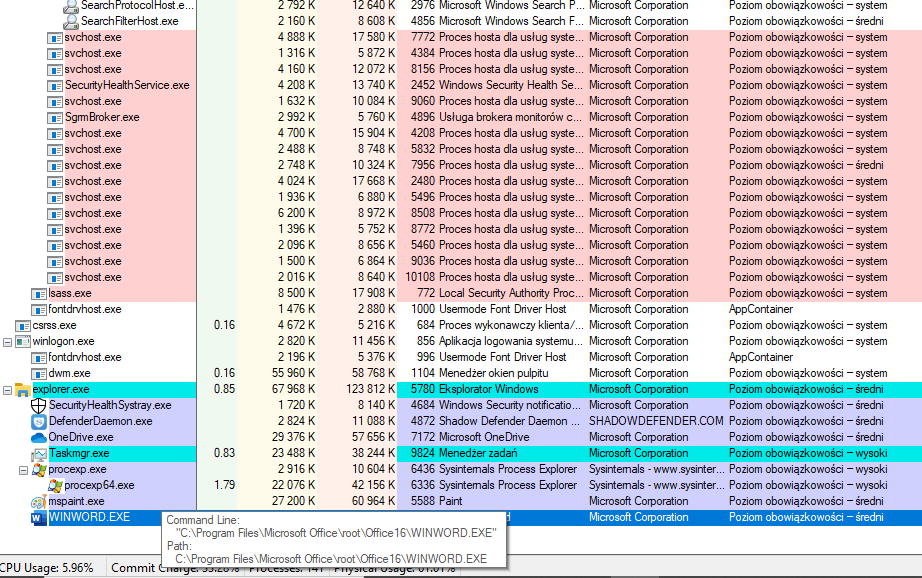Click the SecurityHealthService.exe process icon

click(55, 86)
